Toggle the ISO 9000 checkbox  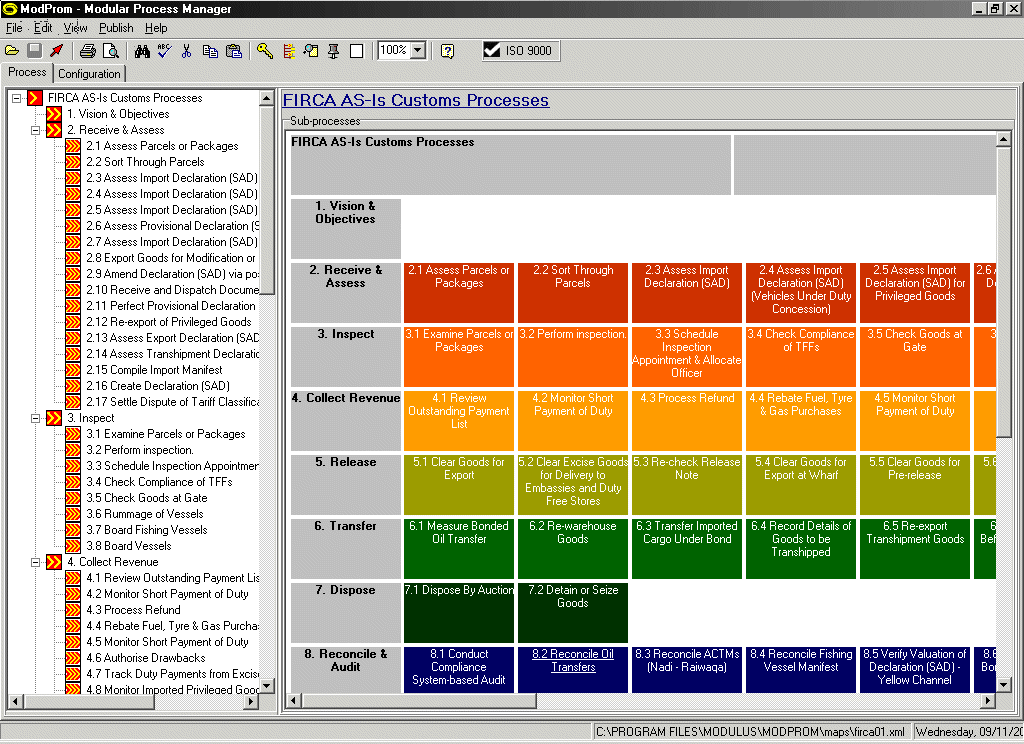click(x=492, y=50)
